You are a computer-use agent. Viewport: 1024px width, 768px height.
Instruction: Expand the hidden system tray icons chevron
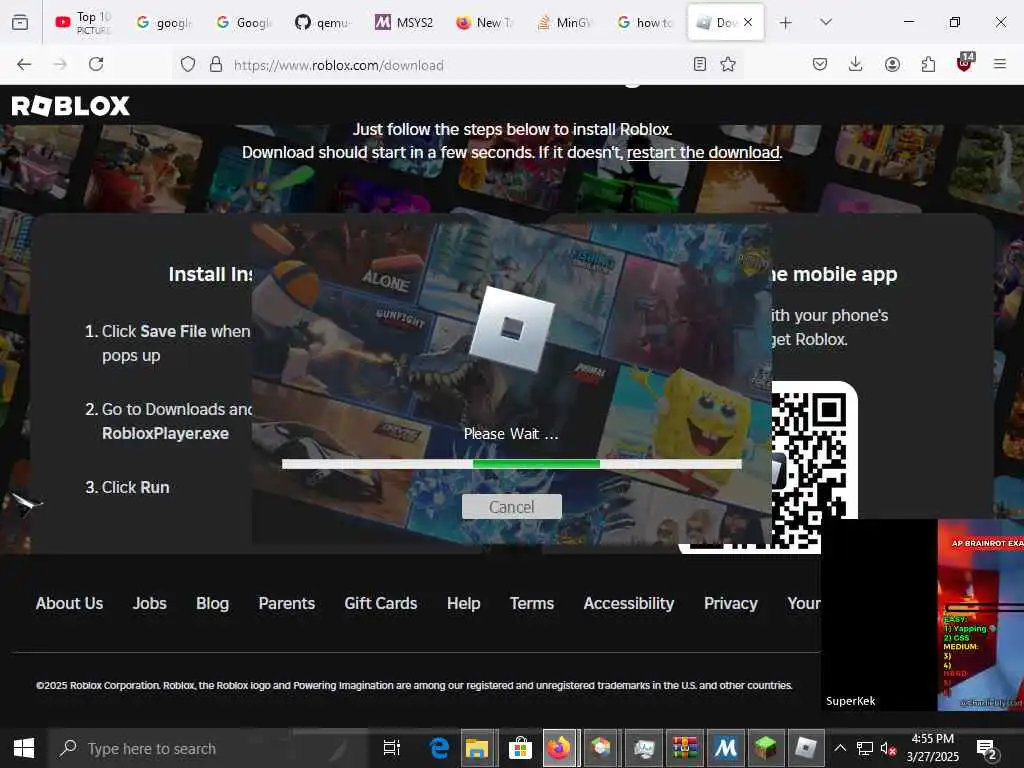(840, 748)
